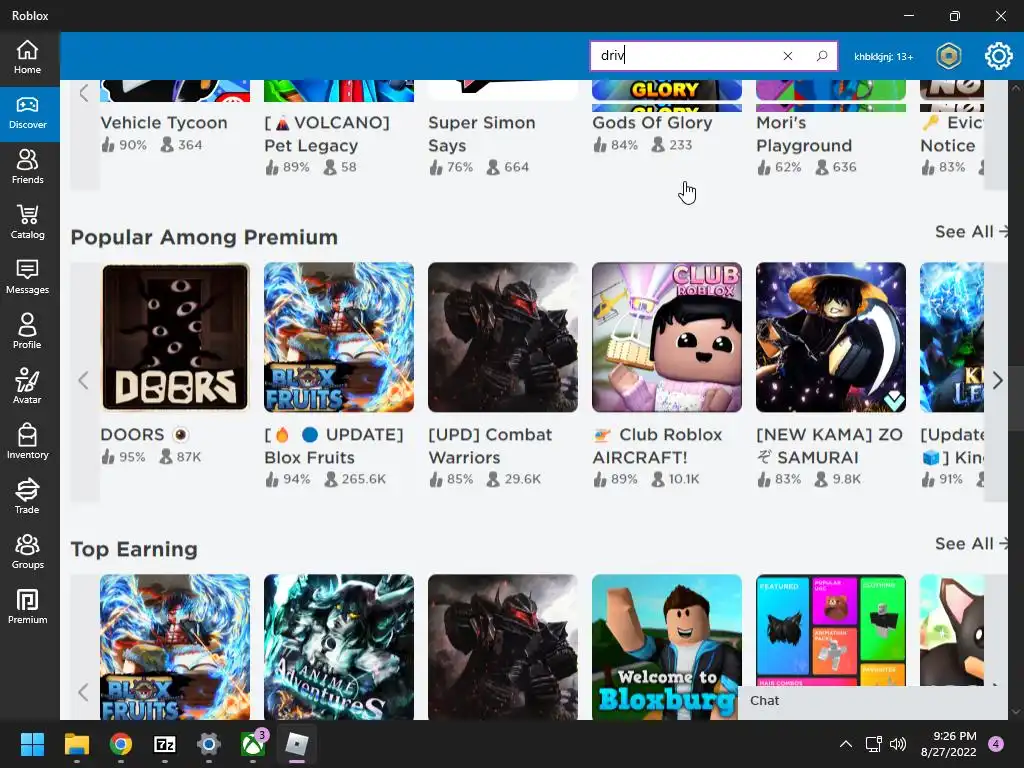This screenshot has height=768, width=1024.
Task: Open the DOORS game thumbnail
Action: click(x=175, y=337)
